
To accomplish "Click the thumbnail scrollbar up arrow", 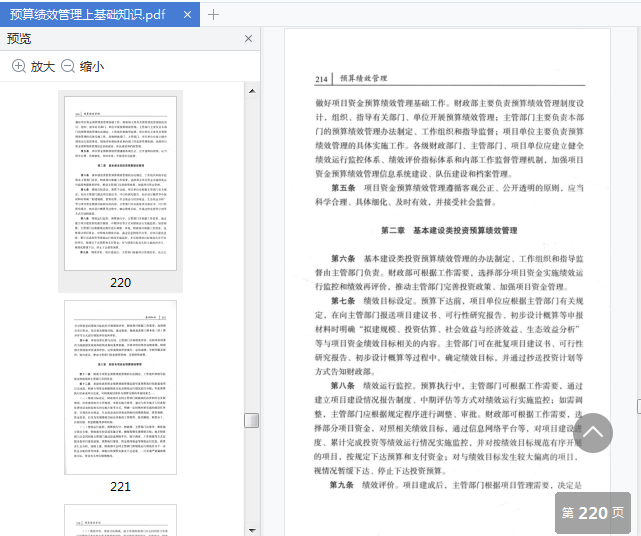I will (x=252, y=91).
